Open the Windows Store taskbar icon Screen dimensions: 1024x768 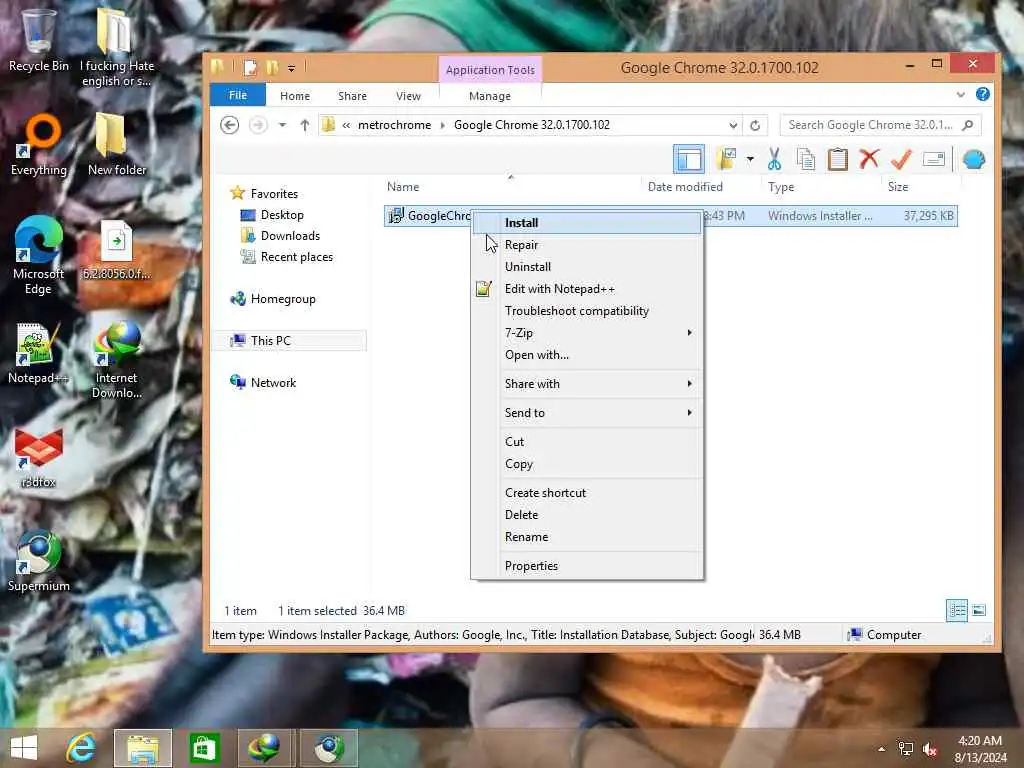(x=204, y=748)
